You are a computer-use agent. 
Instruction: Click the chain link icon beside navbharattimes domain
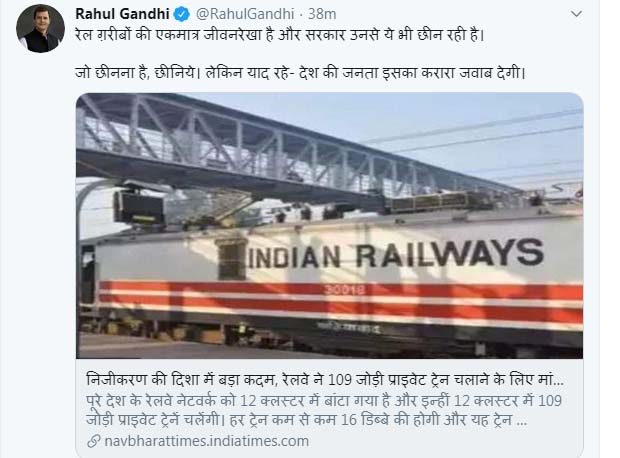point(94,441)
